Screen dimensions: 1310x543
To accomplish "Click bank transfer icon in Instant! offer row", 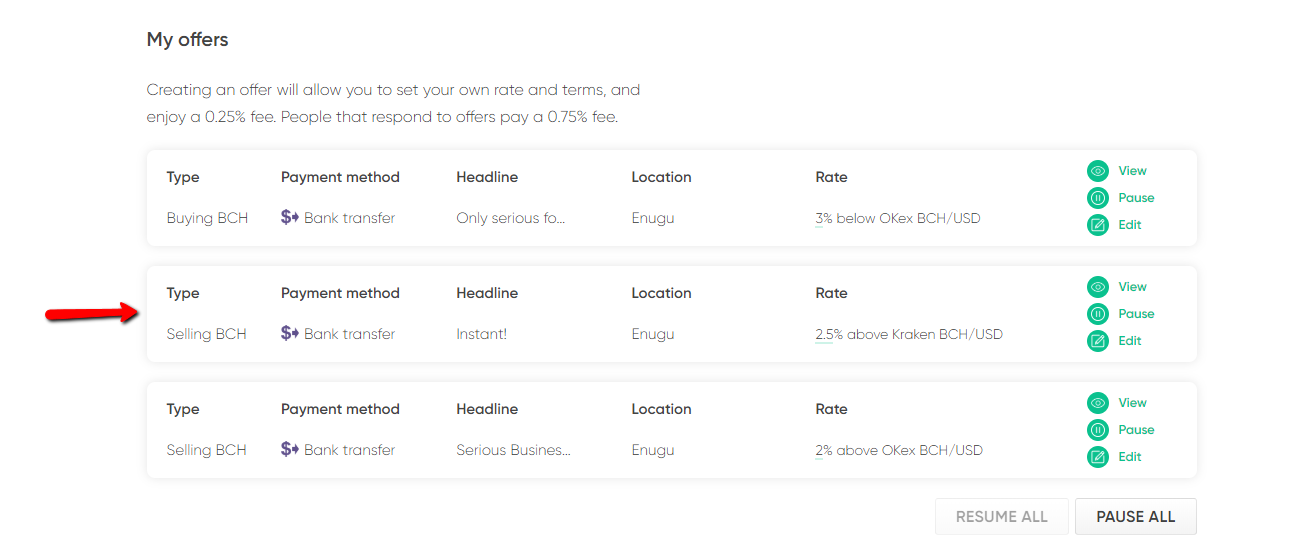I will click(290, 333).
